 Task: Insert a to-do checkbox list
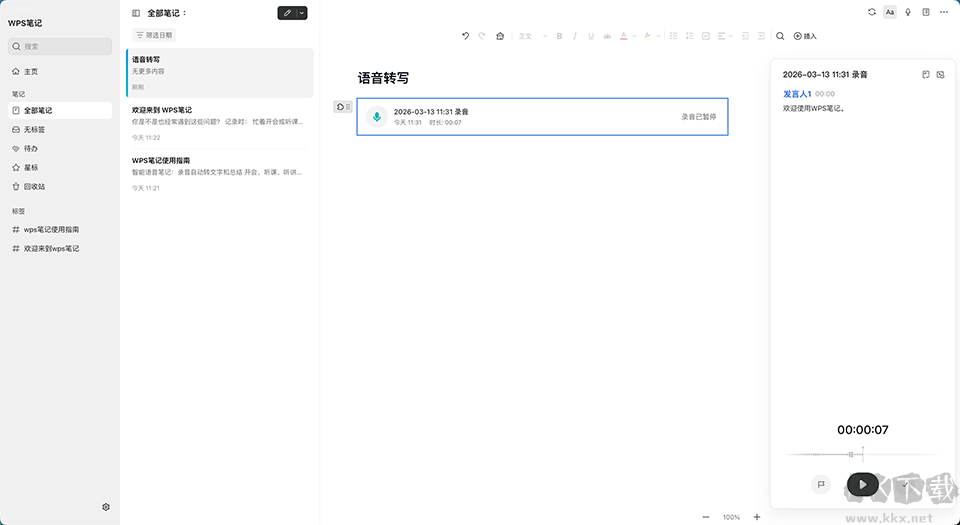(x=705, y=36)
